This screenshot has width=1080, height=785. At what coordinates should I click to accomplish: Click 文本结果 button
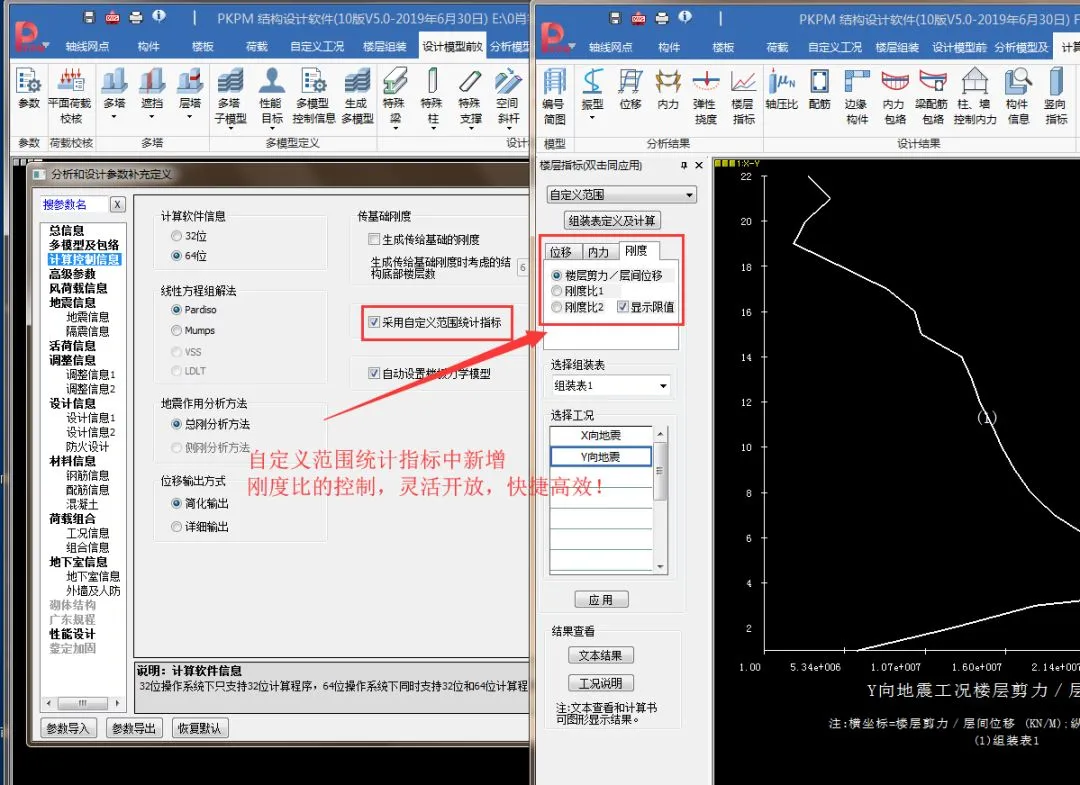(x=601, y=656)
